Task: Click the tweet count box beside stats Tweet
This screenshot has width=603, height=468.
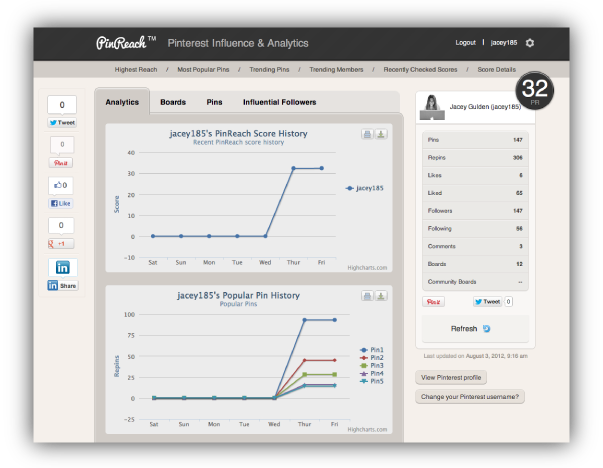Action: click(x=508, y=302)
